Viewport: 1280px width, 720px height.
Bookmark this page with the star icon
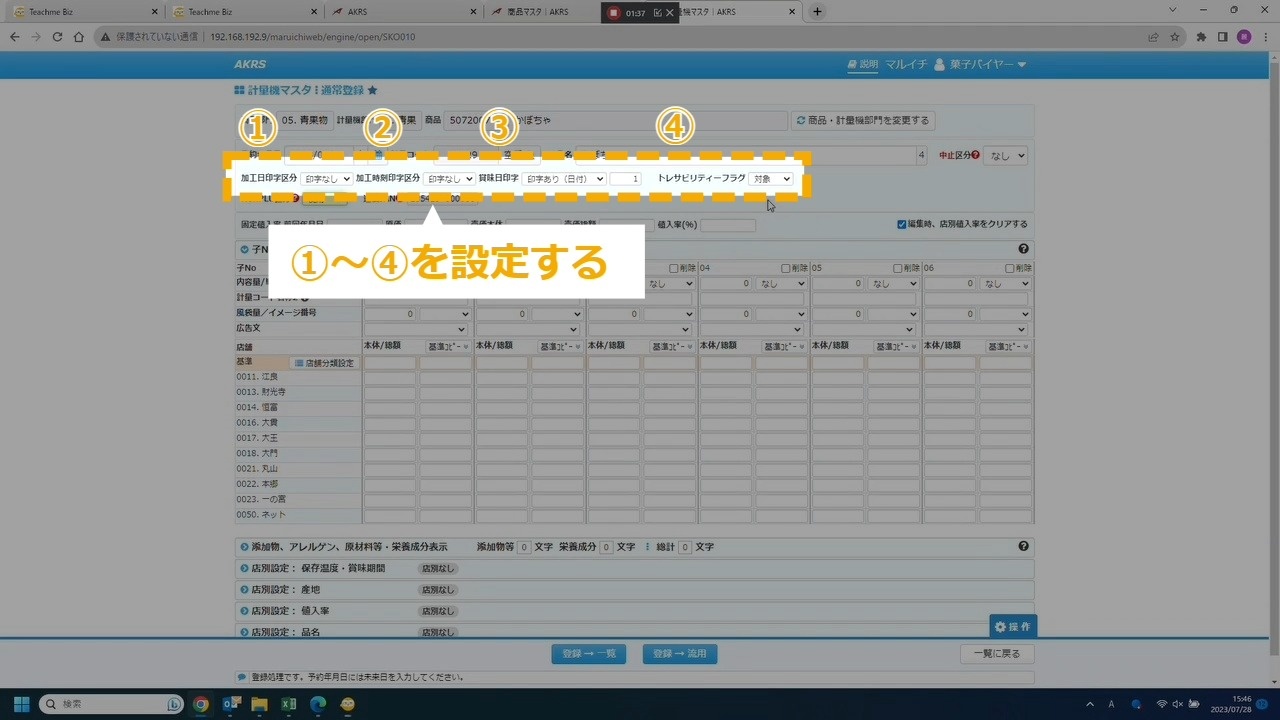(1175, 37)
